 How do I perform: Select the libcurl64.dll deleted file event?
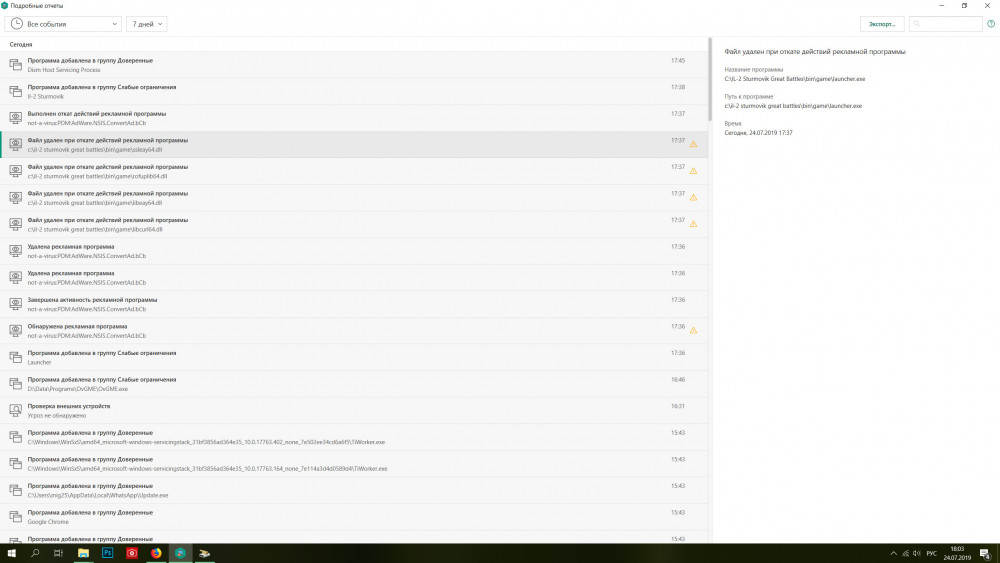tap(354, 224)
